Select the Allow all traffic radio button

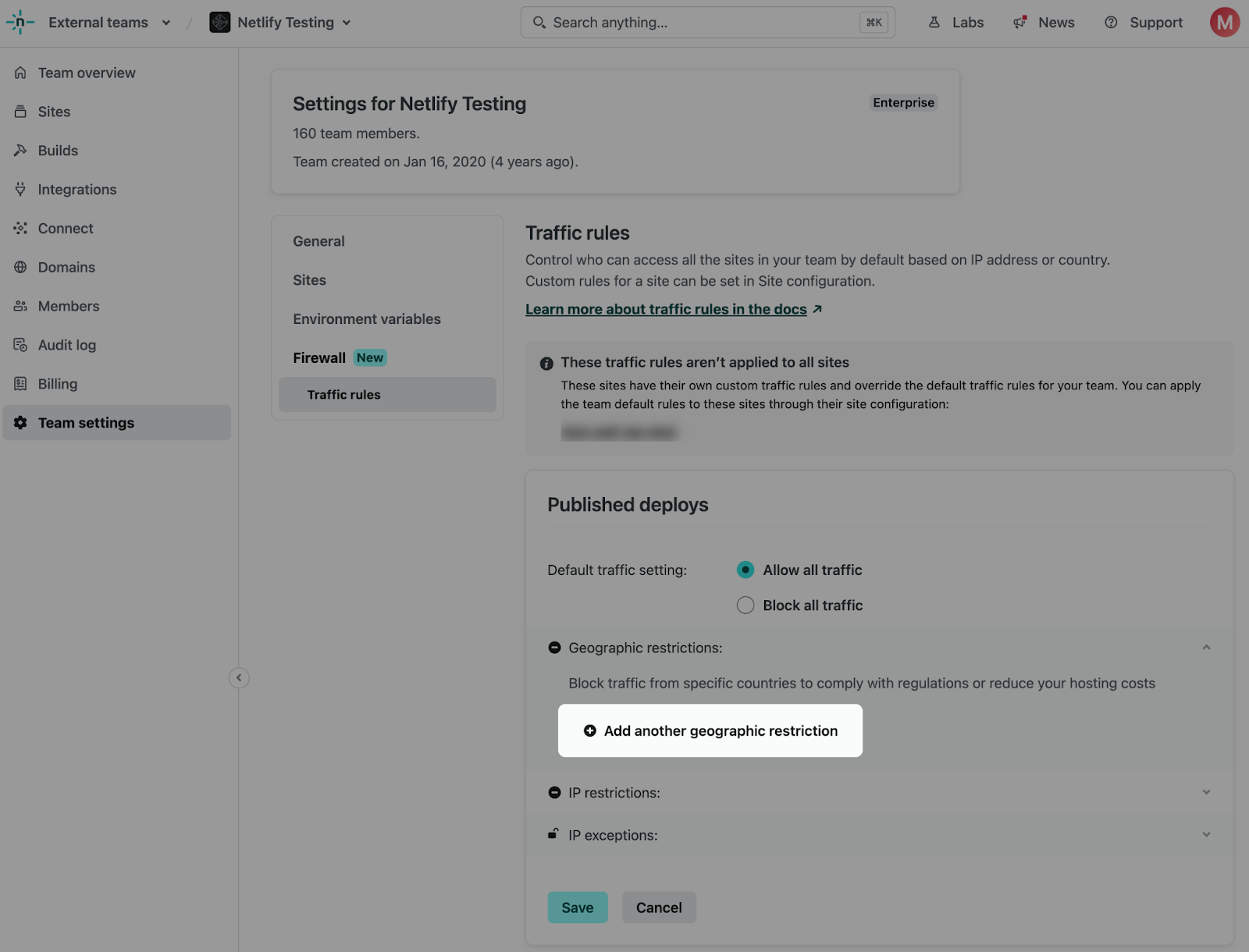pos(745,570)
